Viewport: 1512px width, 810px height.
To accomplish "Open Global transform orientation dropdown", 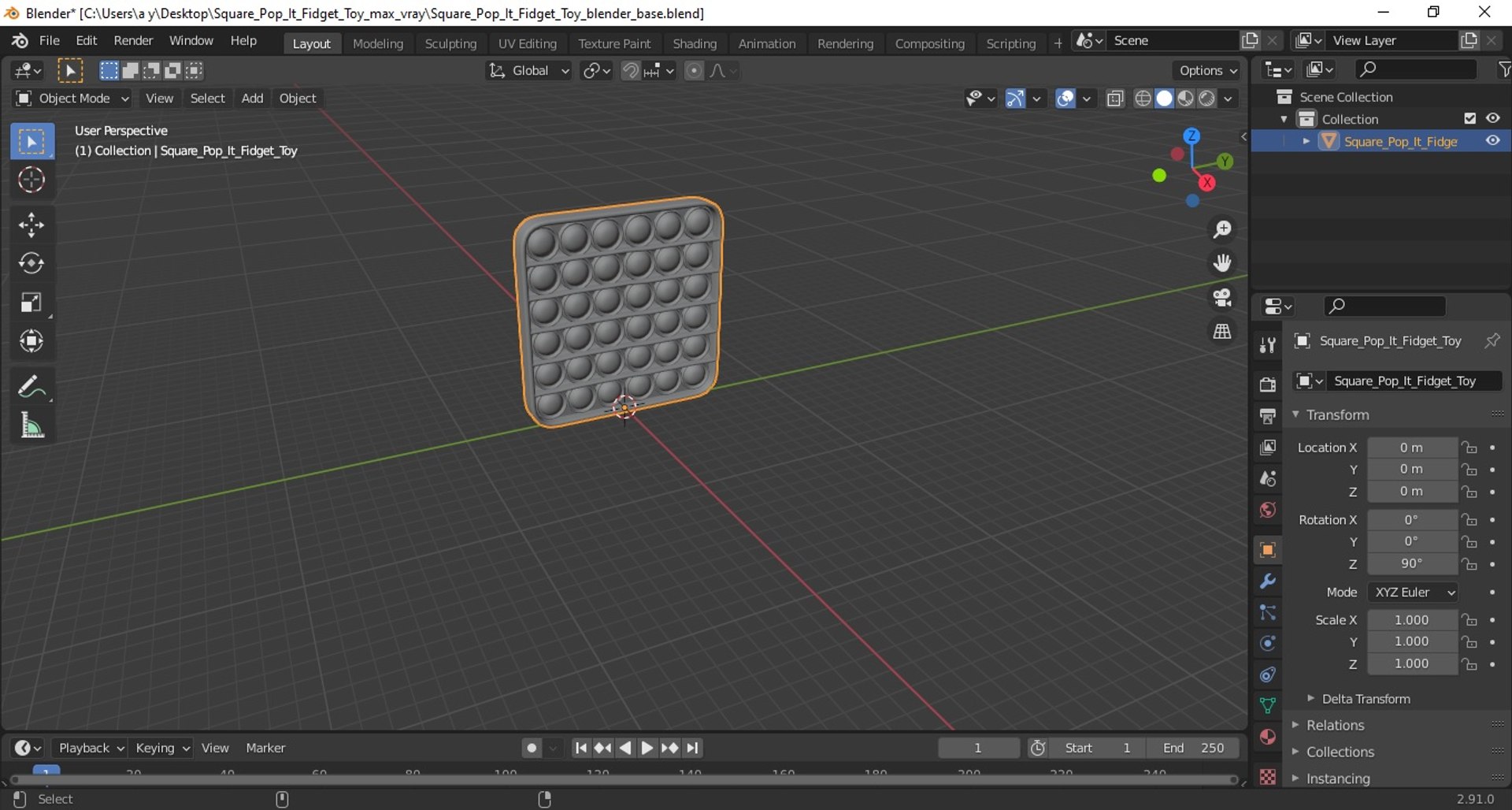I will tap(528, 71).
